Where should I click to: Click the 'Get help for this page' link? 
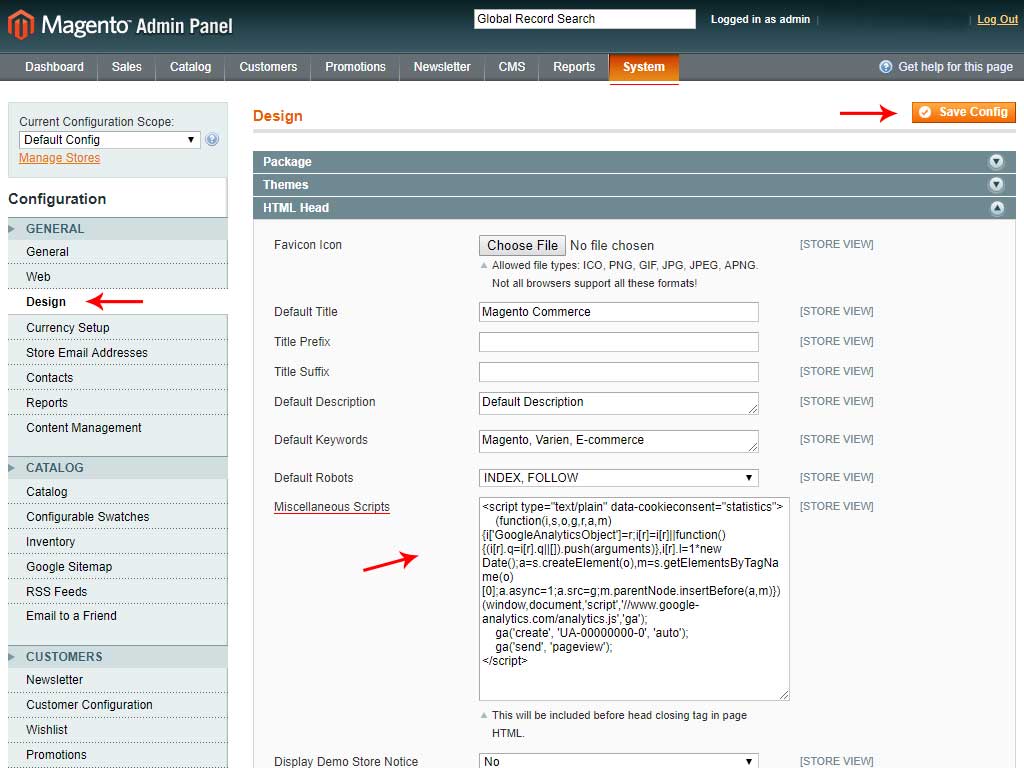click(x=955, y=67)
